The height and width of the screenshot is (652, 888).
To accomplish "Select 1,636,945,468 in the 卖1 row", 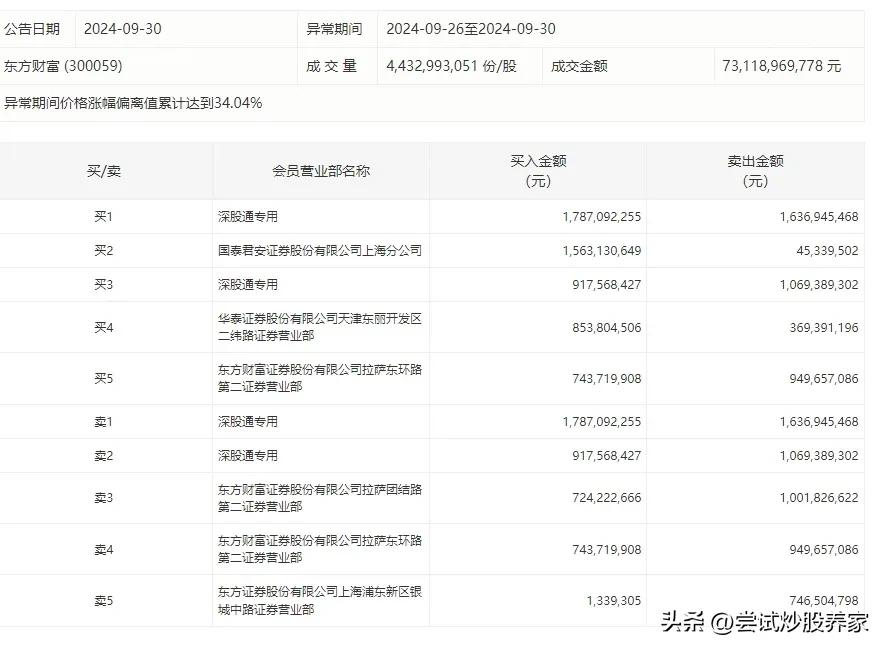I will click(819, 421).
